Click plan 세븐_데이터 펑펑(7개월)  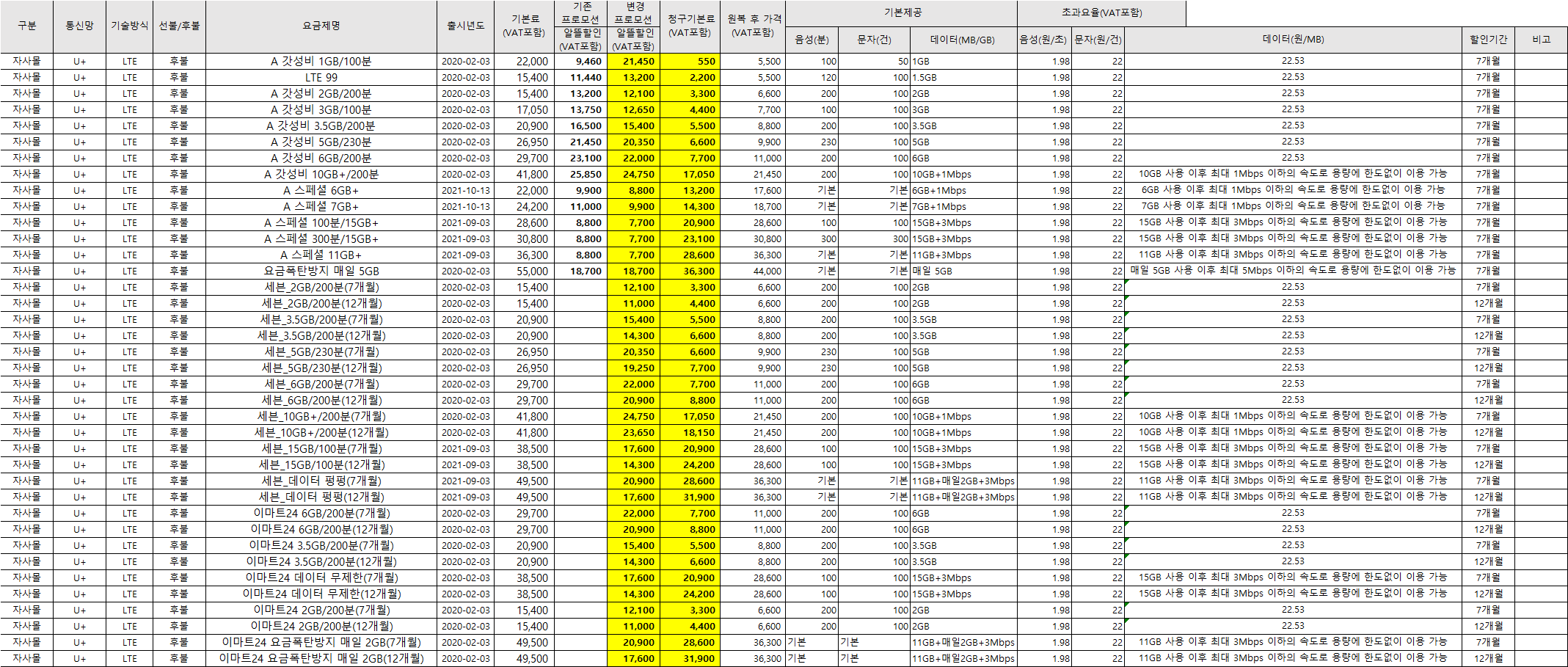[x=321, y=481]
